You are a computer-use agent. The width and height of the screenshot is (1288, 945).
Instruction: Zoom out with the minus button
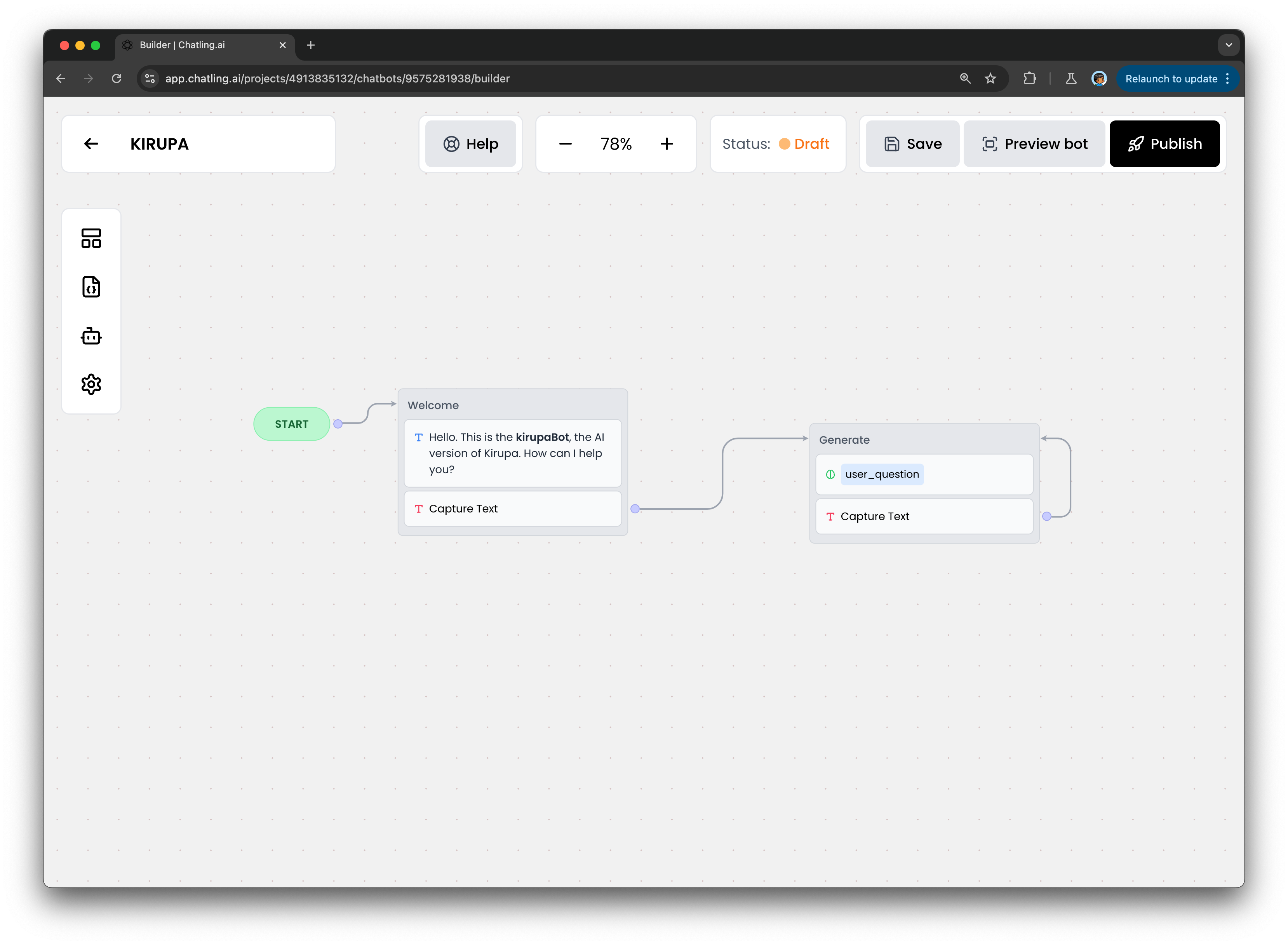point(565,144)
